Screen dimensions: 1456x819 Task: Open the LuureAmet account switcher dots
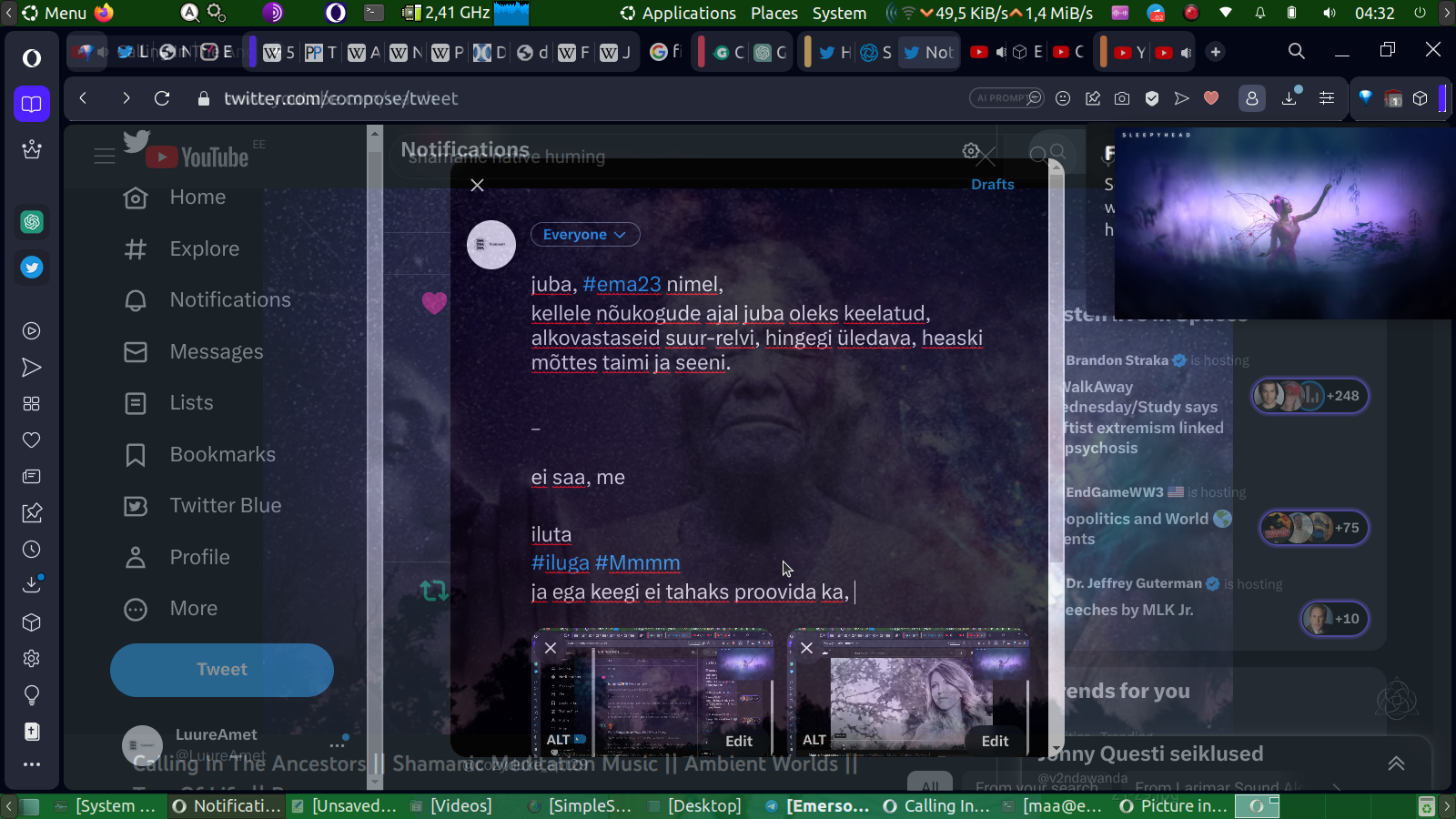(338, 743)
